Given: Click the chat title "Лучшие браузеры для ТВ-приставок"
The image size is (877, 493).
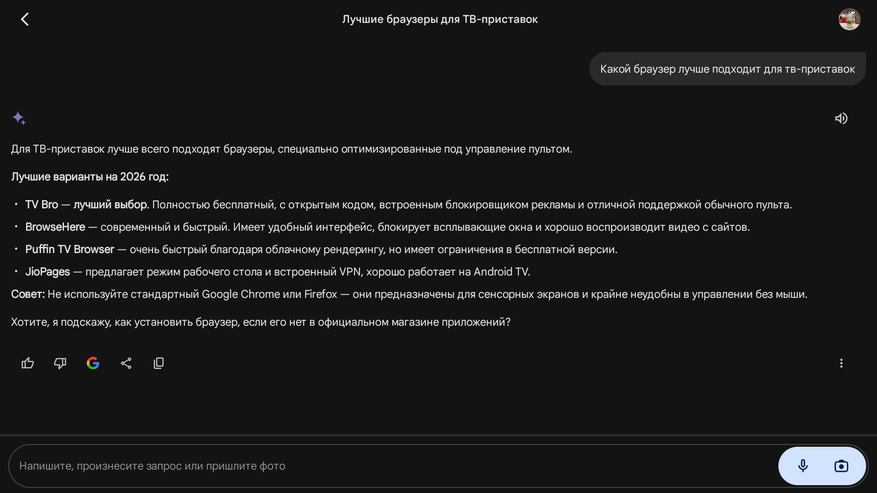Looking at the screenshot, I should coord(440,19).
